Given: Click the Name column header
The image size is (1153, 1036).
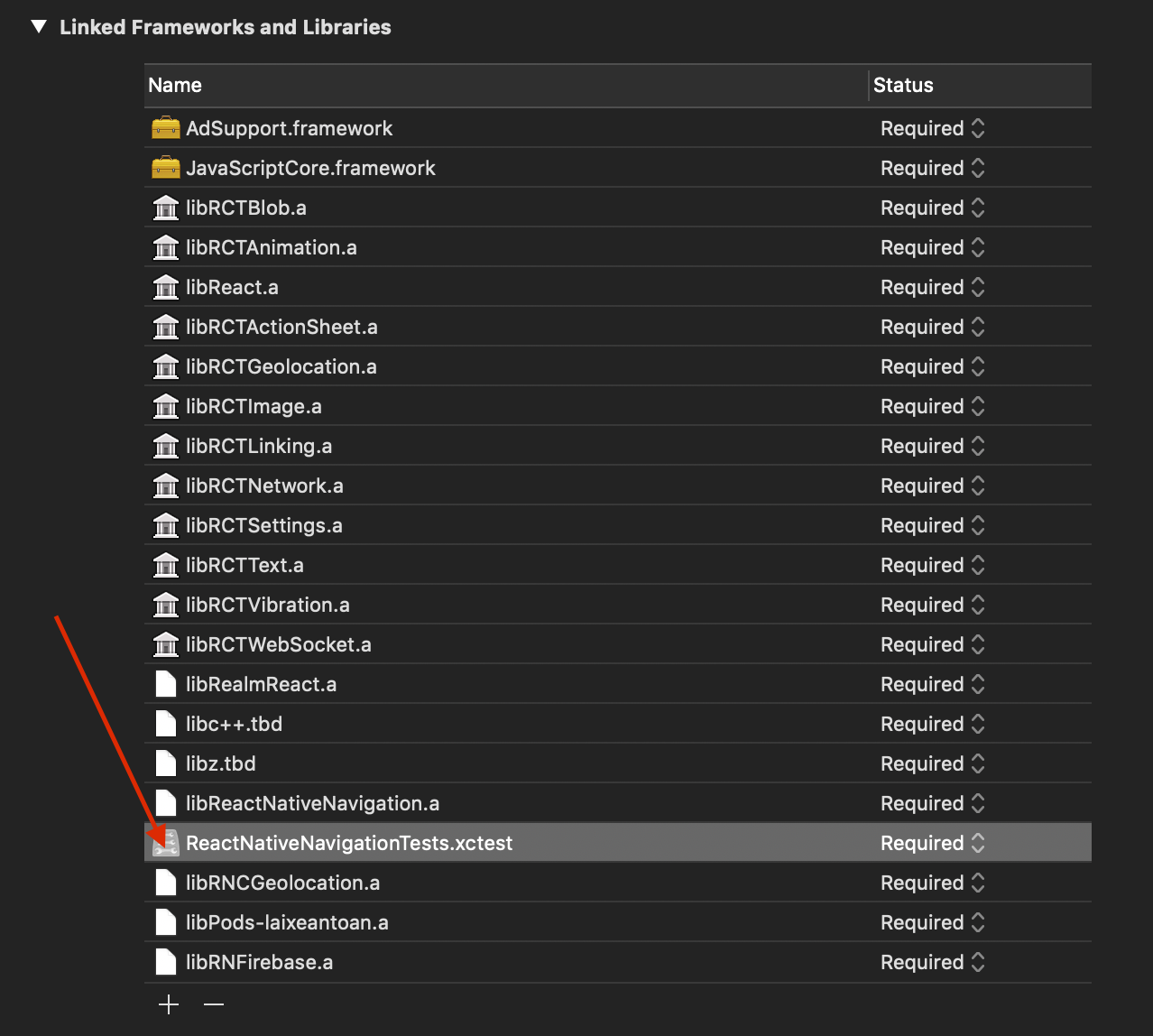Looking at the screenshot, I should [506, 86].
